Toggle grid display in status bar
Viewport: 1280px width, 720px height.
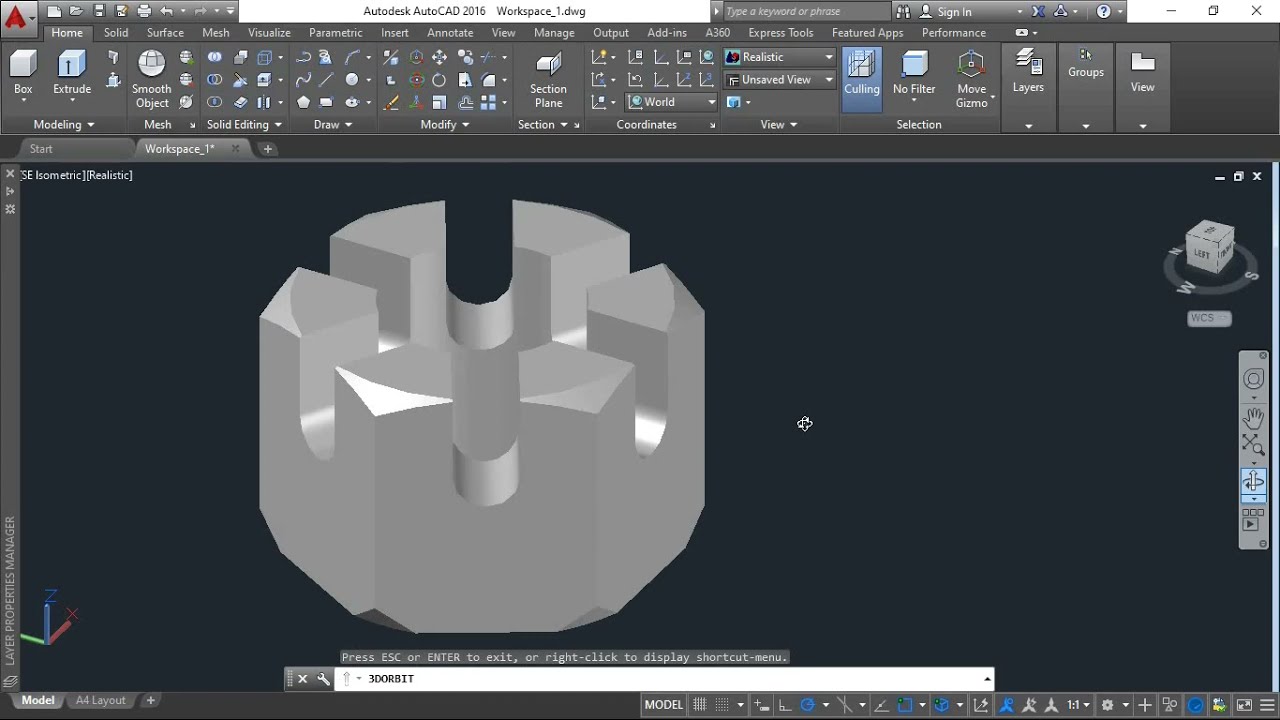click(700, 705)
